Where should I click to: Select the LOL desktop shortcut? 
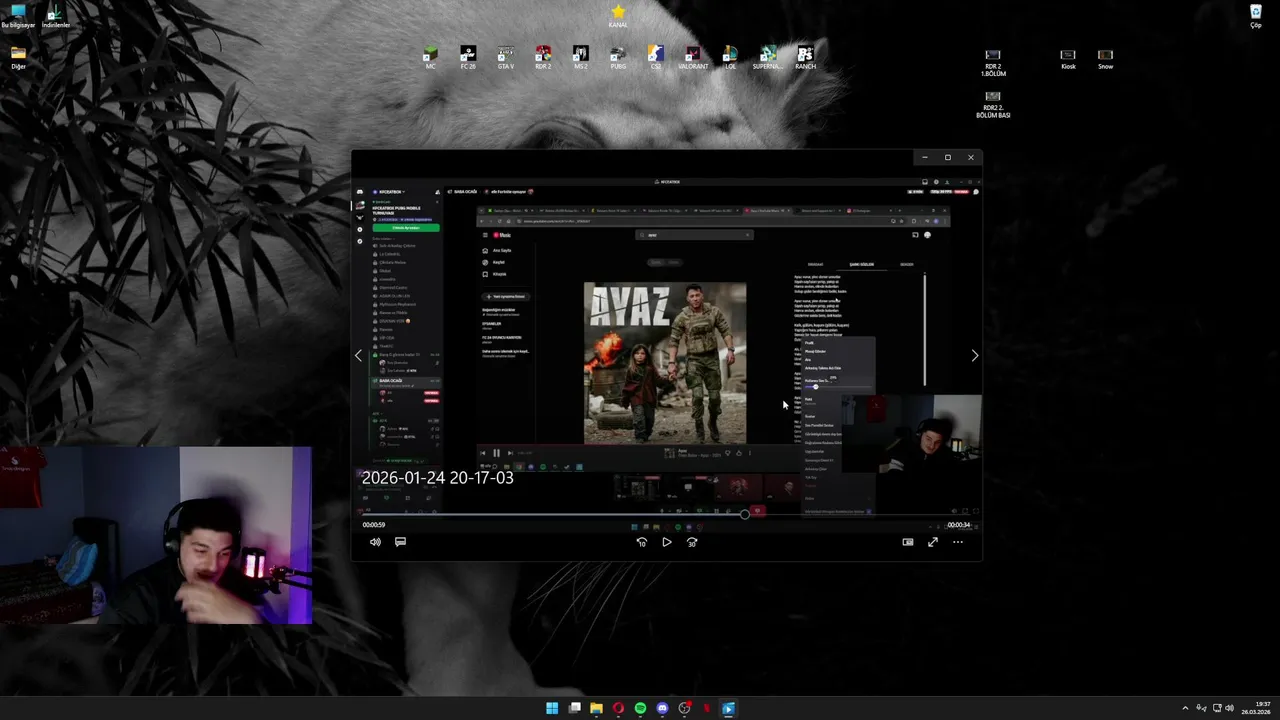tap(730, 57)
